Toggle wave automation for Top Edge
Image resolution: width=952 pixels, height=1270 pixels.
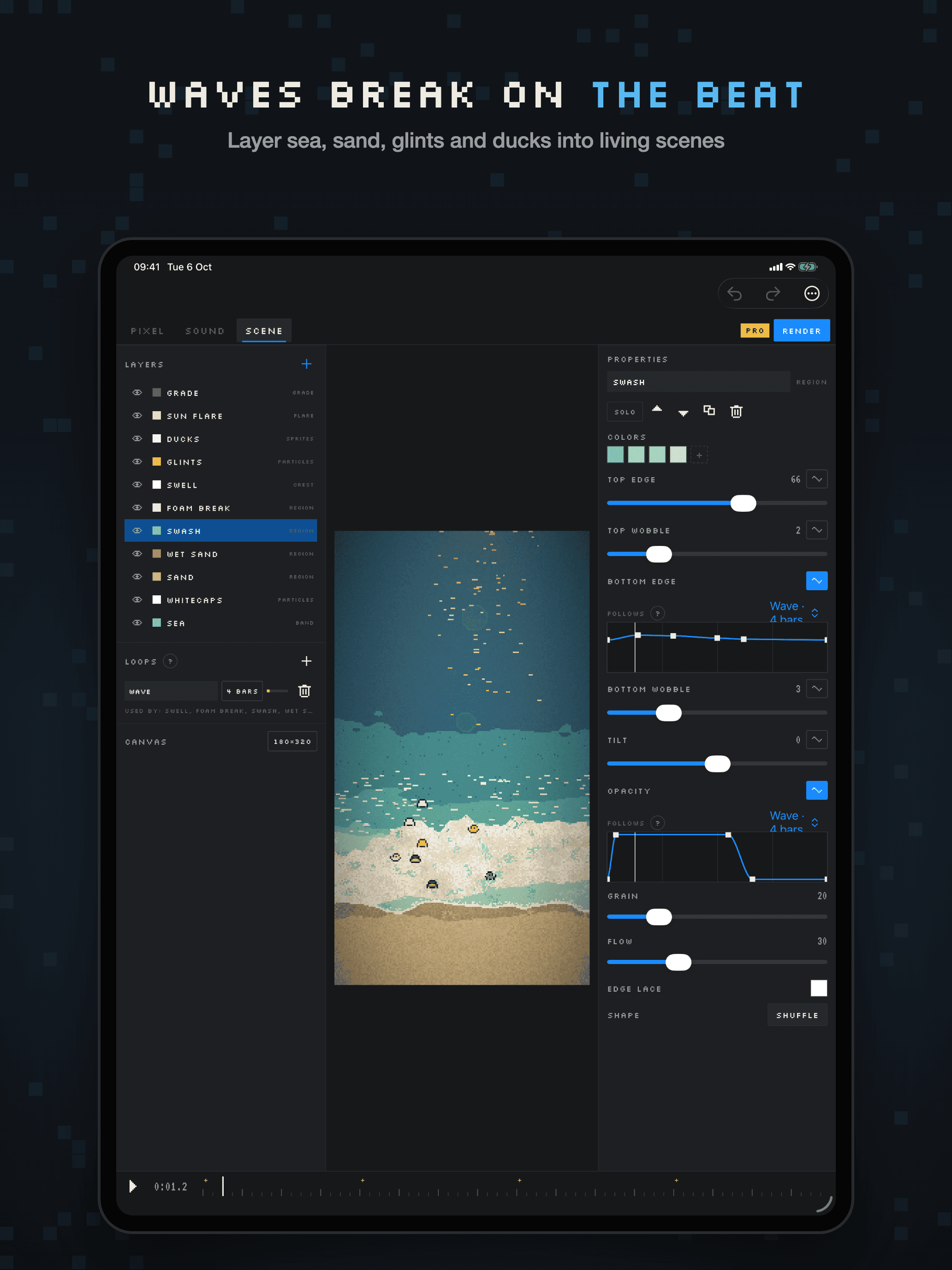click(816, 479)
